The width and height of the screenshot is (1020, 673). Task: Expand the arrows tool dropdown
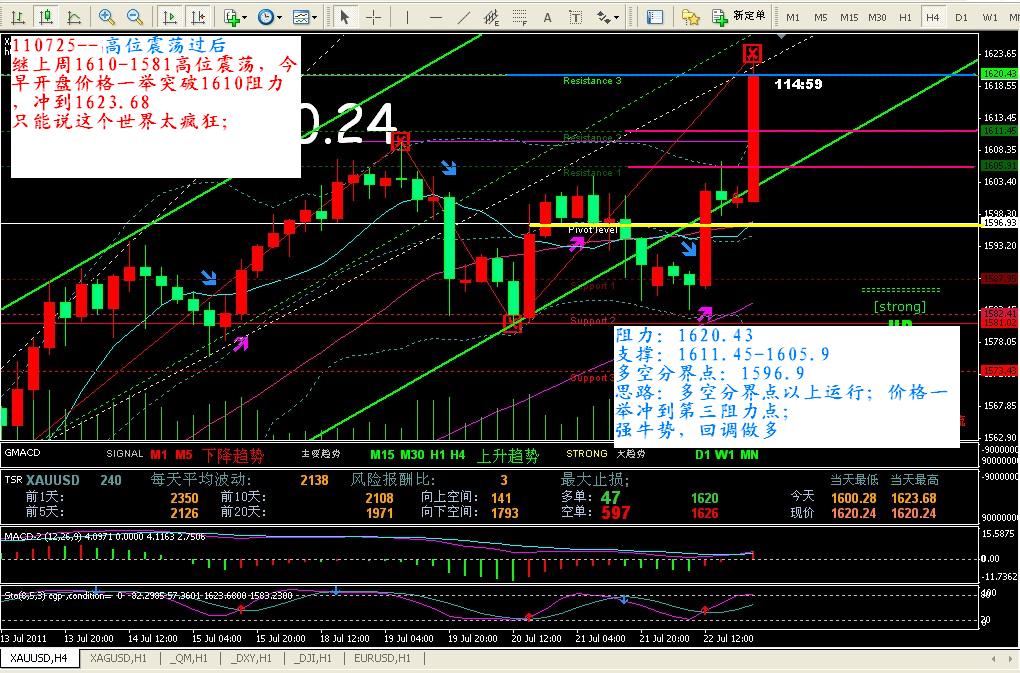[x=616, y=18]
